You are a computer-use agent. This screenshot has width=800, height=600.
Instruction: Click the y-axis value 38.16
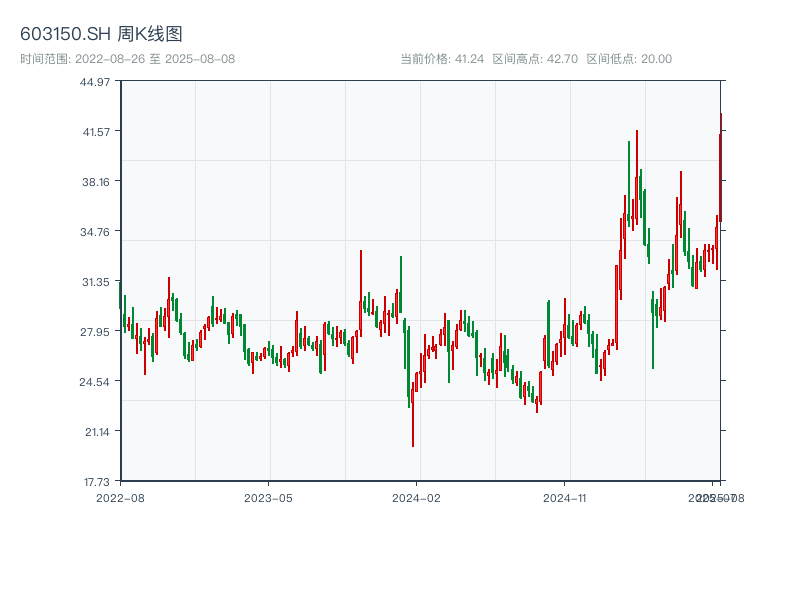[x=96, y=182]
